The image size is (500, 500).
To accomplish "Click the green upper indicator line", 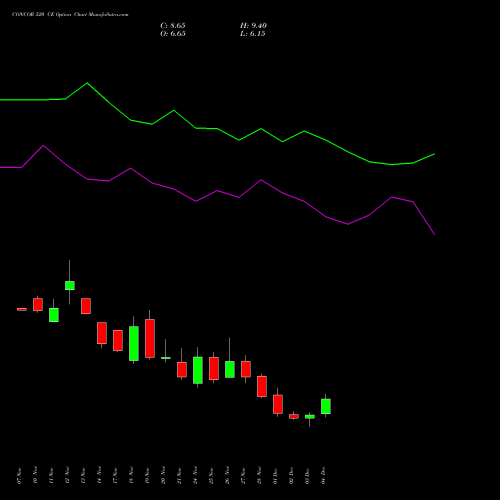I will 217,129.
